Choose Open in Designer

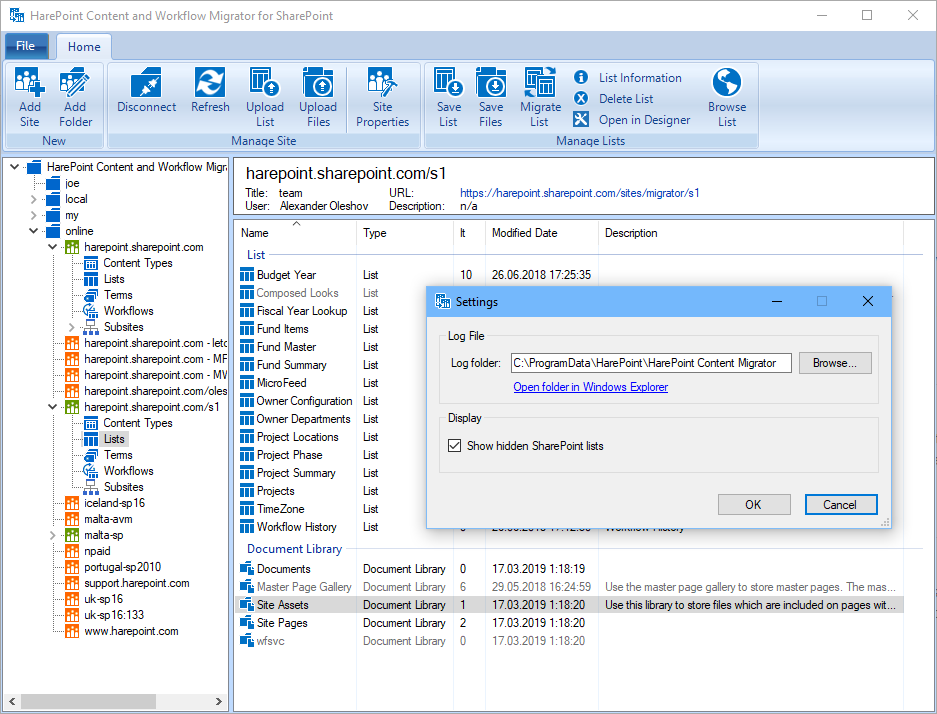pyautogui.click(x=632, y=119)
